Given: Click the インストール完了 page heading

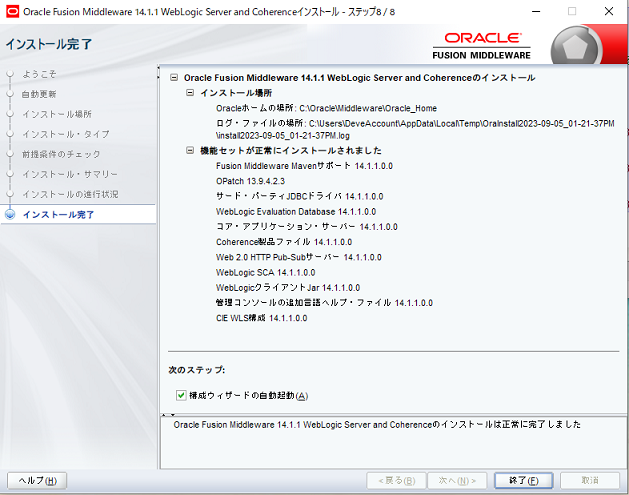Looking at the screenshot, I should pos(49,44).
